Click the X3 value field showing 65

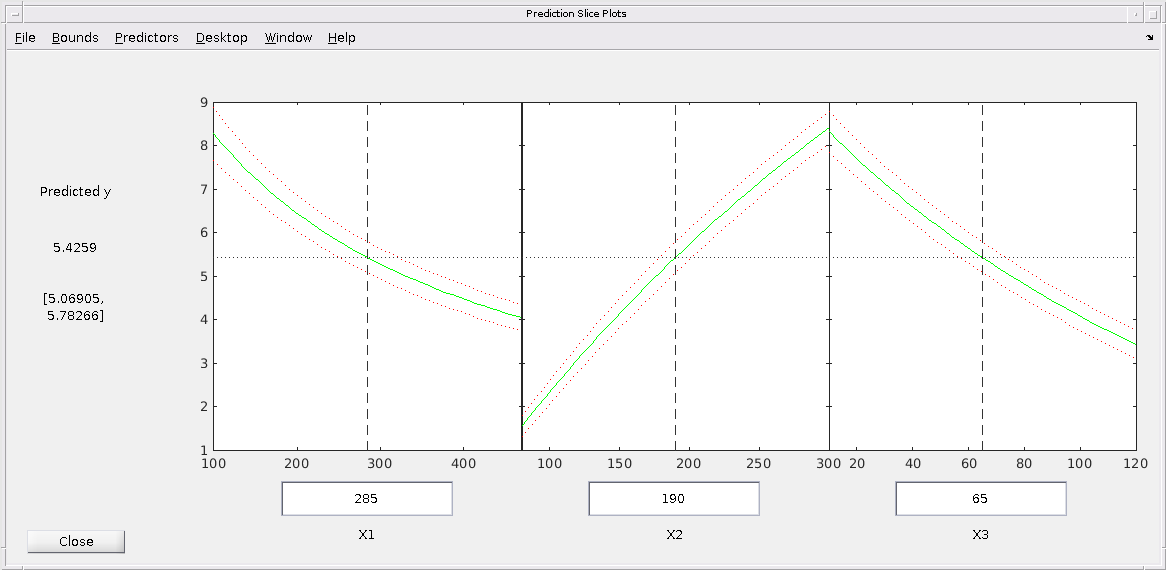[x=980, y=499]
